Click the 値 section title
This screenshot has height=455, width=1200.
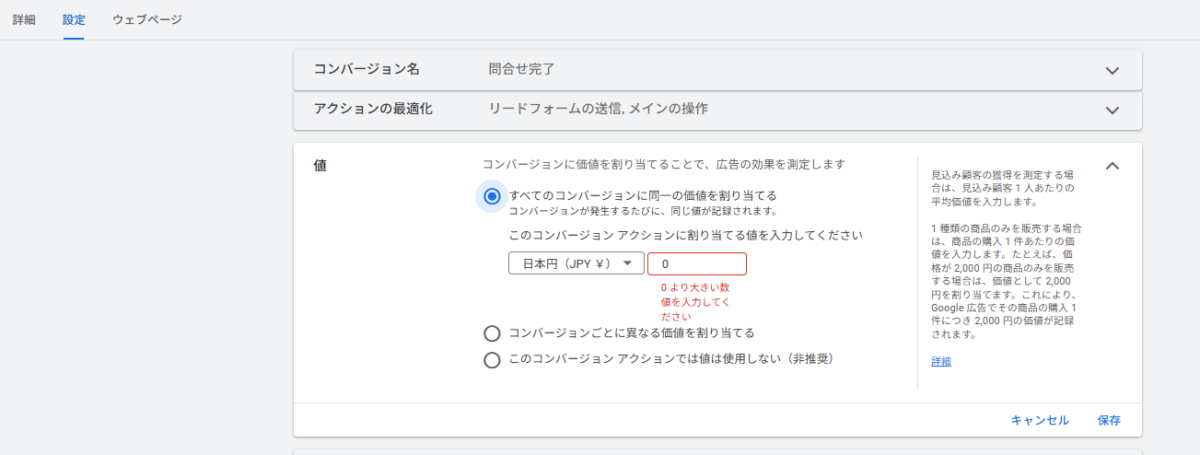click(320, 166)
